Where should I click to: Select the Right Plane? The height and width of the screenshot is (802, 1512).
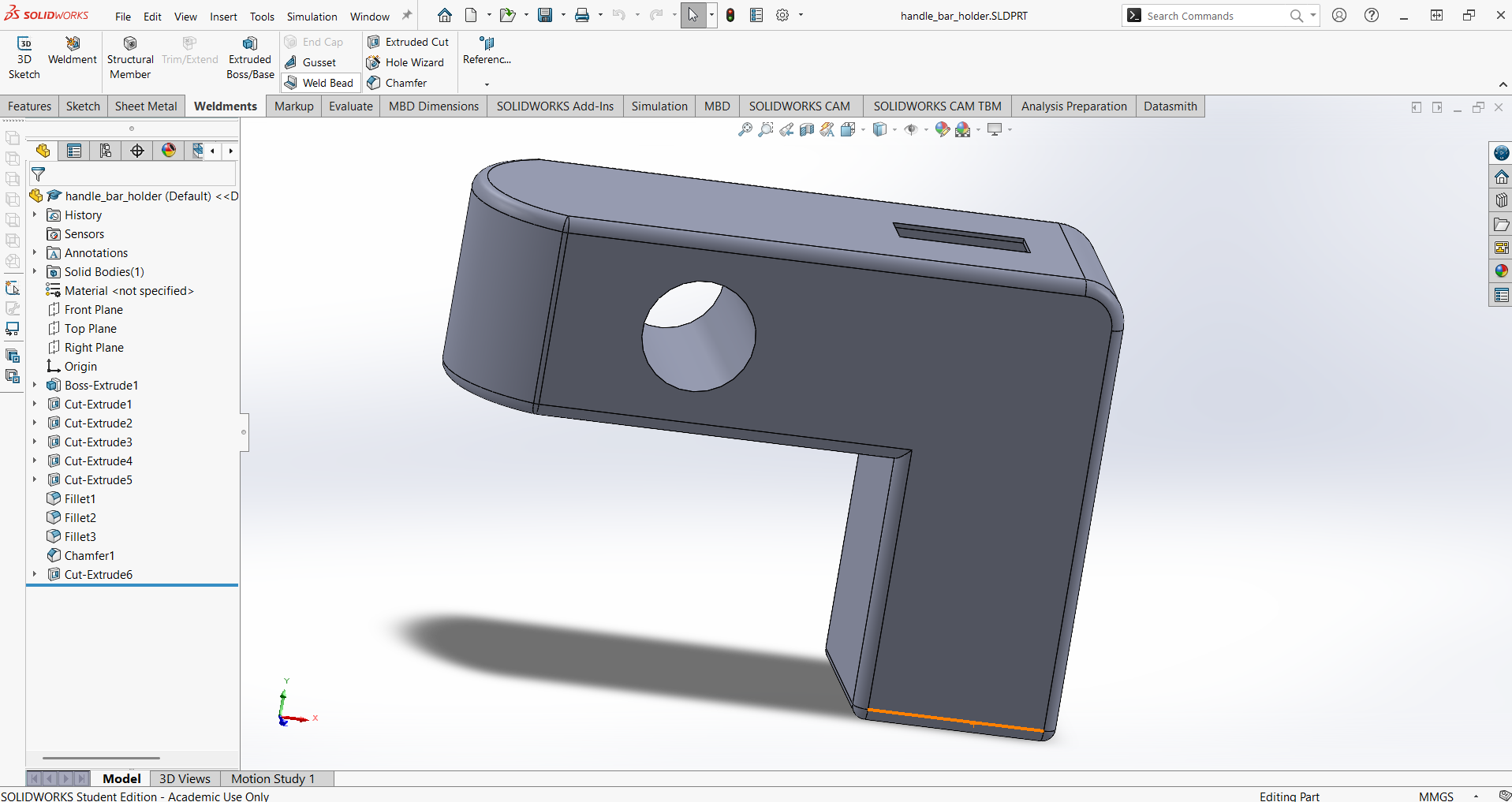94,347
